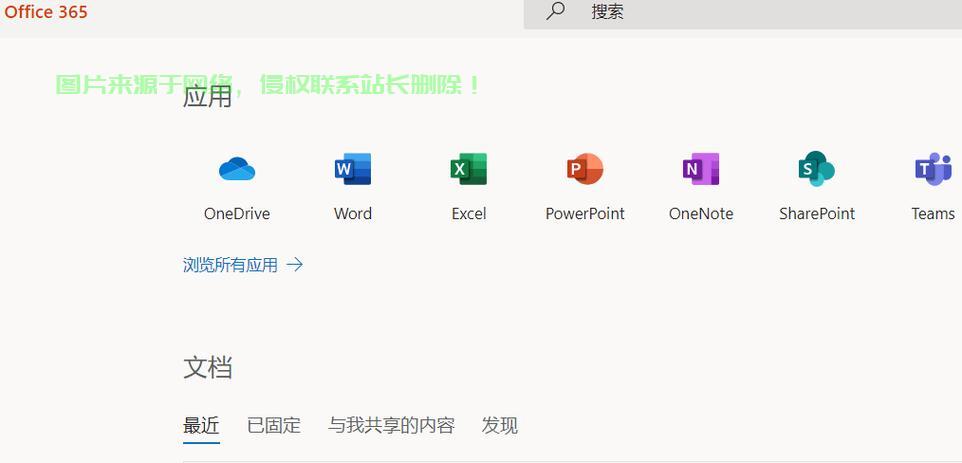Viewport: 962px width, 463px height.
Task: Open the OneNote app icon
Action: coord(701,169)
